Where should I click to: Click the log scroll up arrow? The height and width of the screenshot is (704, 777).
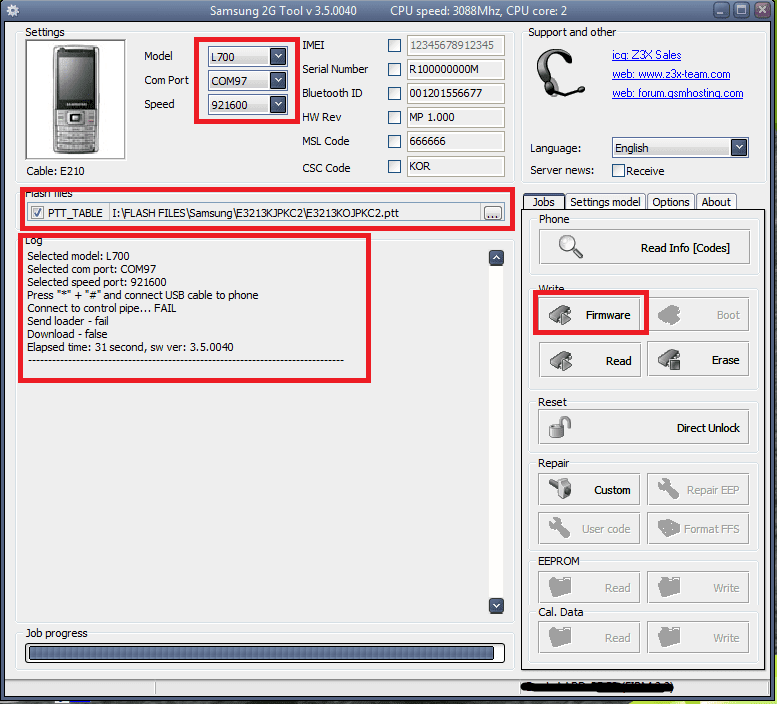click(x=496, y=257)
